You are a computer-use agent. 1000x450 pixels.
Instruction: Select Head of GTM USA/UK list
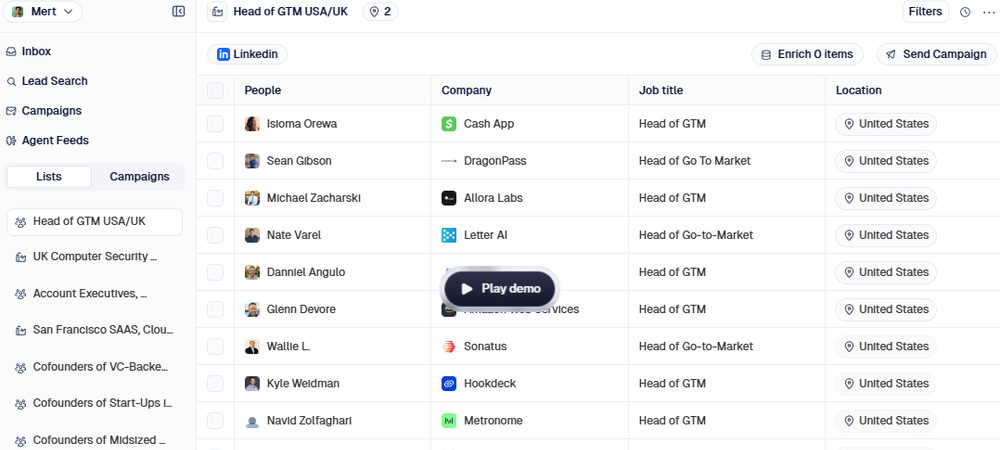[94, 222]
